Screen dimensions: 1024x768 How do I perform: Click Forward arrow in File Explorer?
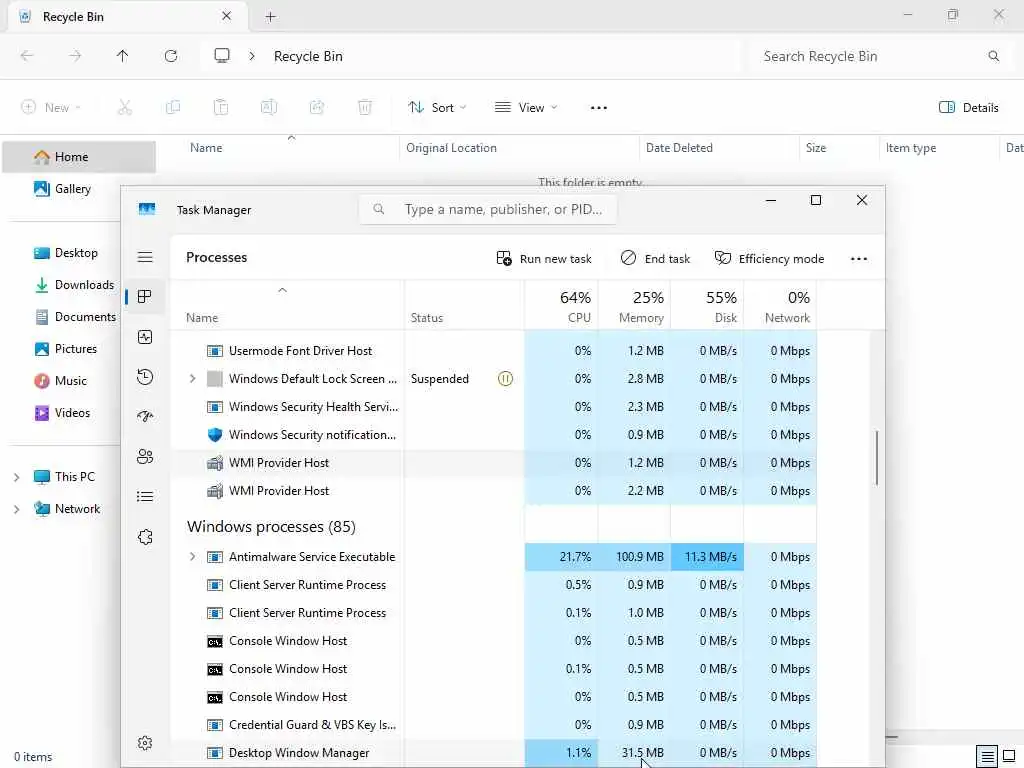(75, 56)
